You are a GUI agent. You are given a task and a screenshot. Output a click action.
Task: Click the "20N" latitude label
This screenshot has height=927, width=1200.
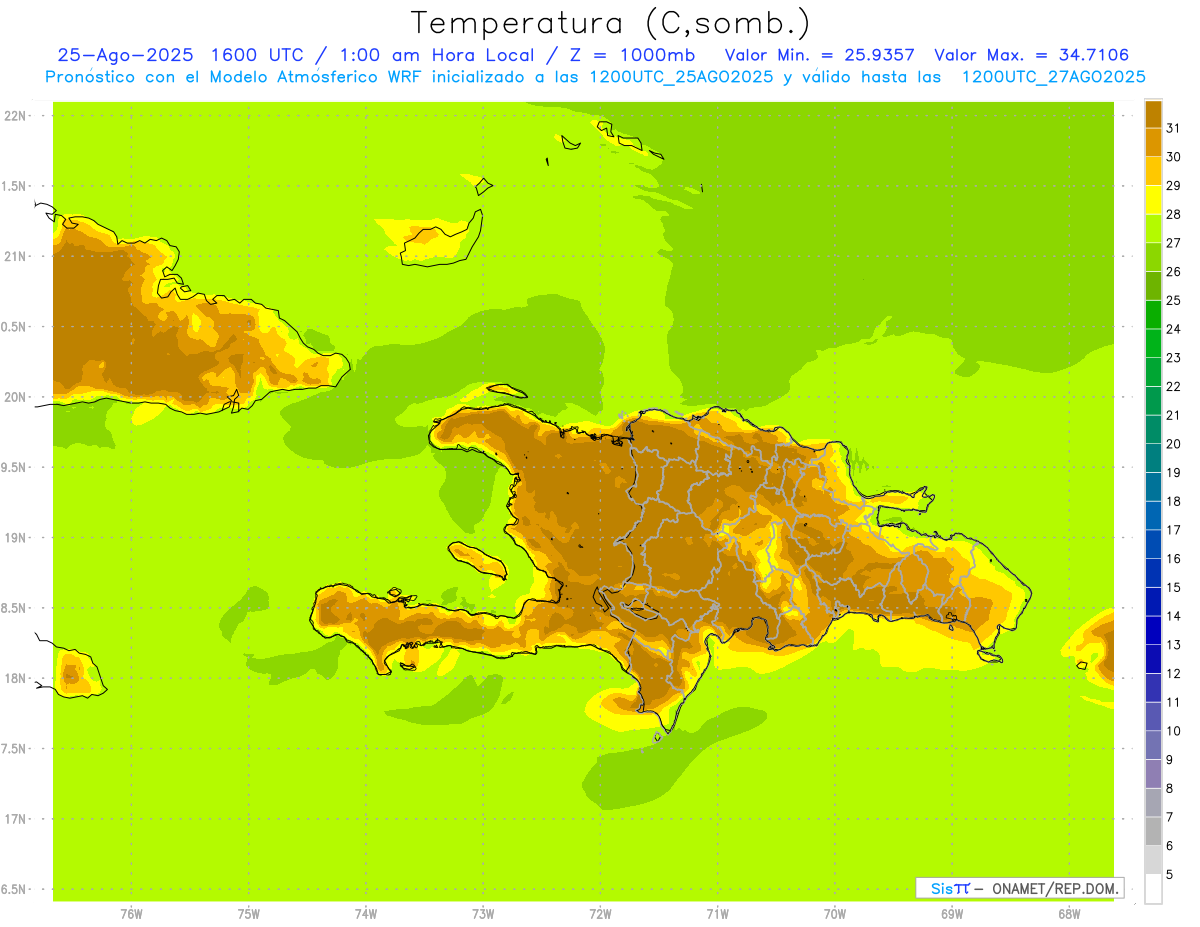(x=15, y=397)
